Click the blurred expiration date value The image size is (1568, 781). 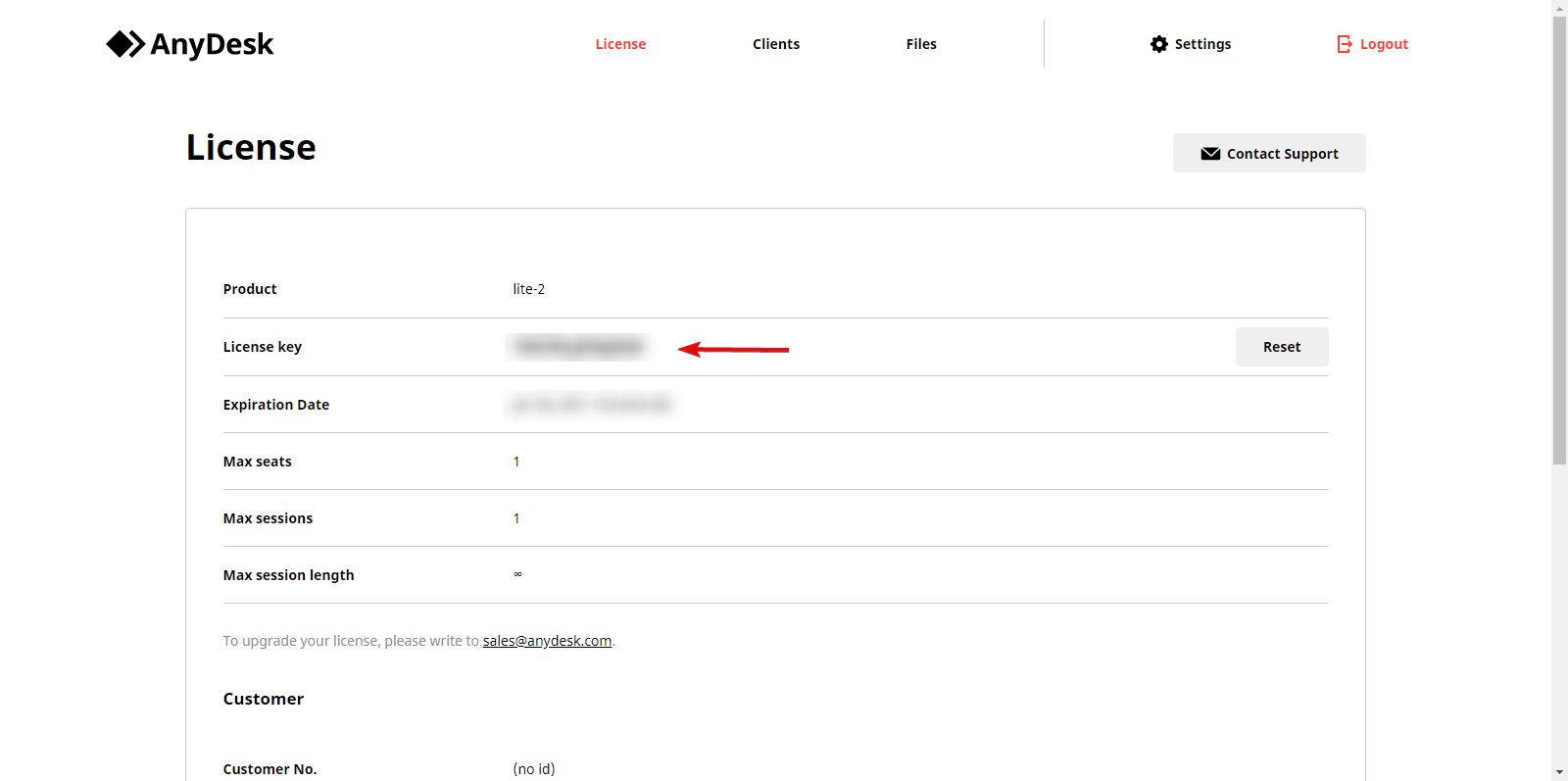[x=591, y=405]
